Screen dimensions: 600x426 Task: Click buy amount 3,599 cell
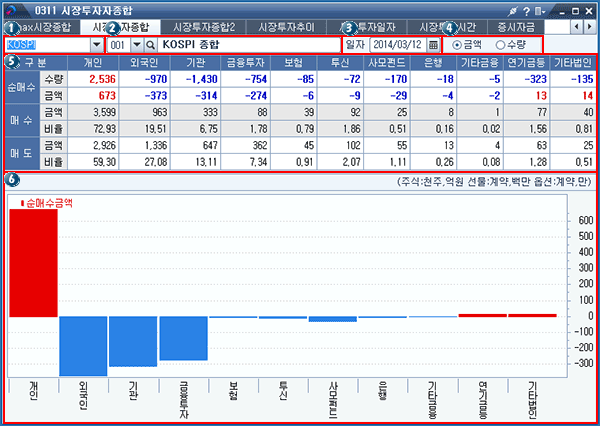point(93,113)
